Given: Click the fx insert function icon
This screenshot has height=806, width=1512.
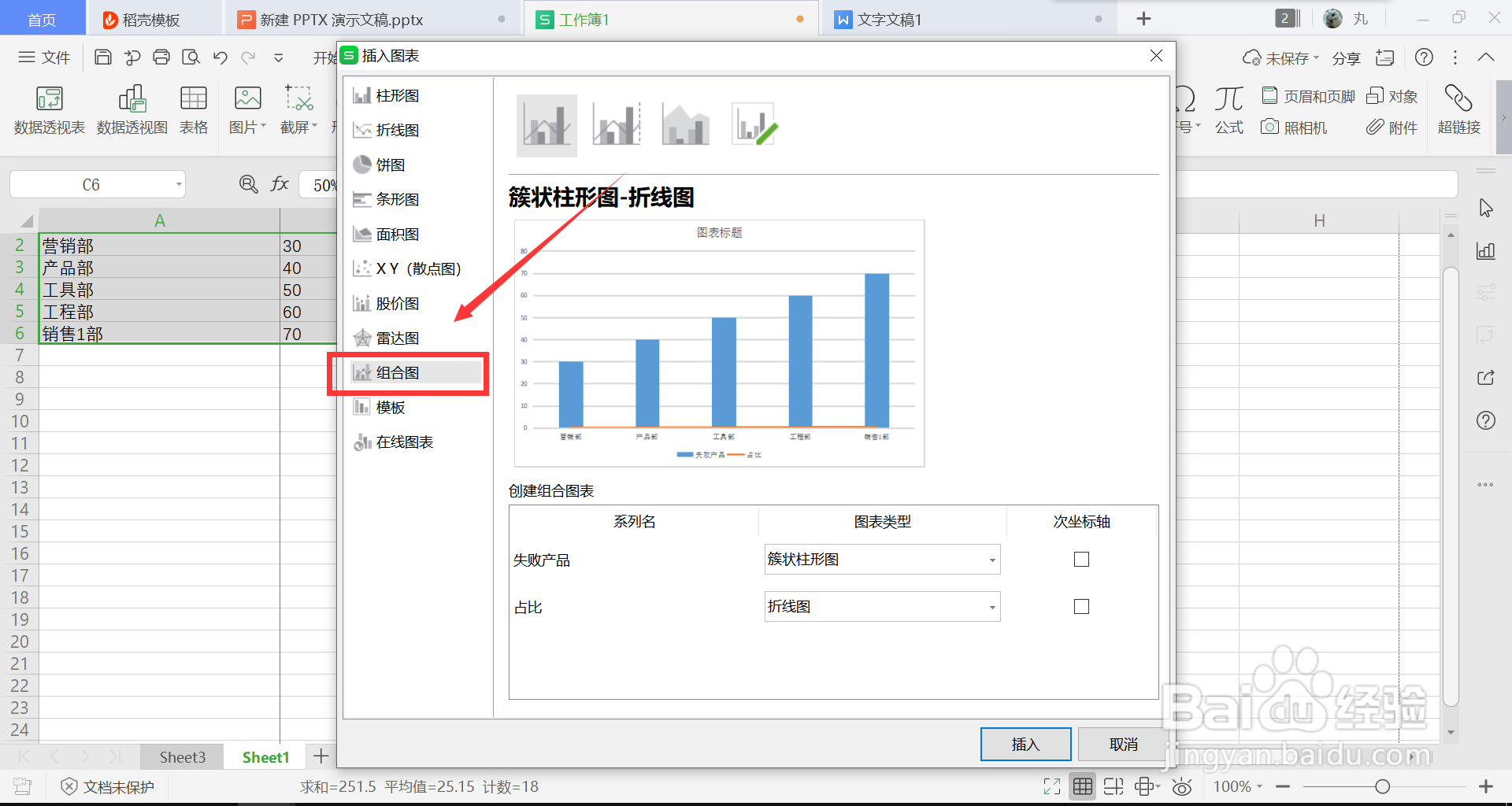Looking at the screenshot, I should (280, 184).
